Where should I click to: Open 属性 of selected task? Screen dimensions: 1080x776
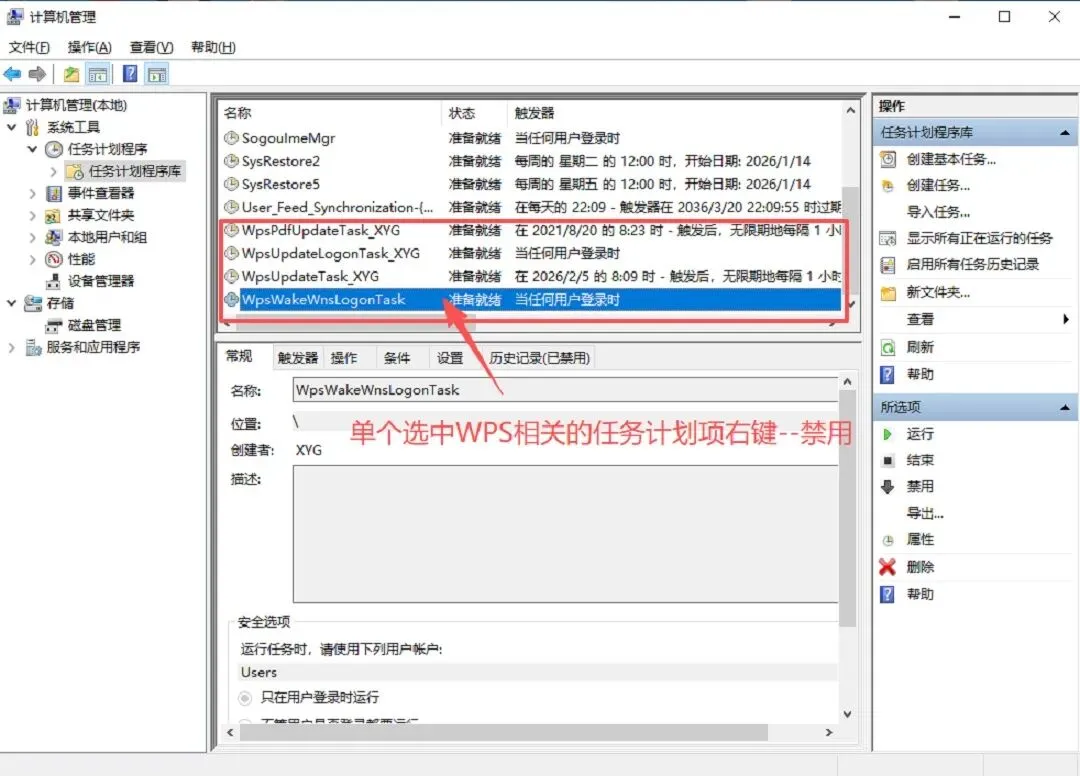click(x=920, y=540)
